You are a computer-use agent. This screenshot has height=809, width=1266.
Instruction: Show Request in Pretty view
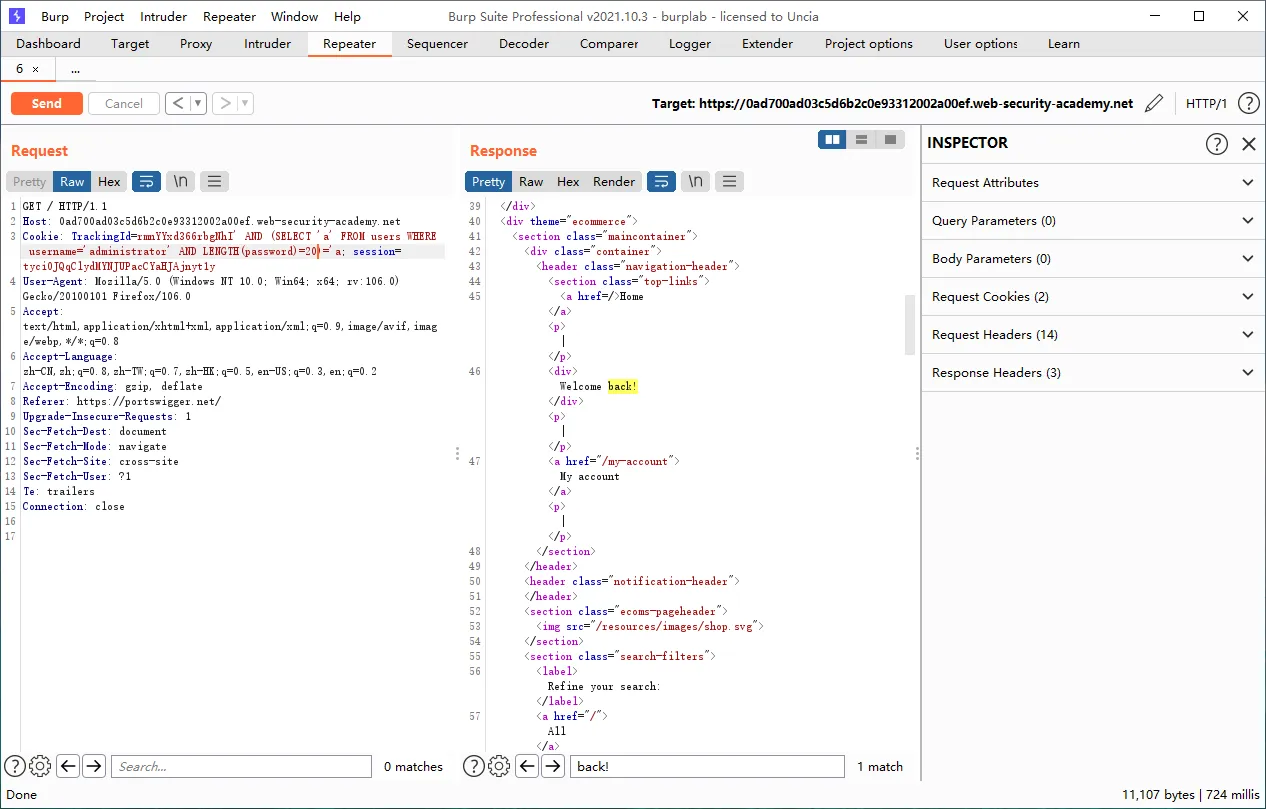click(x=29, y=181)
